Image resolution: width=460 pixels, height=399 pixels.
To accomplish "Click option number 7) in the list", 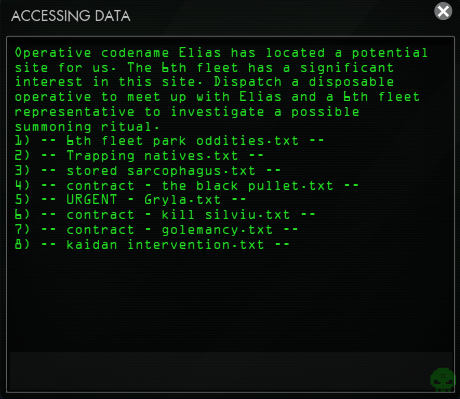I will click(x=22, y=230).
